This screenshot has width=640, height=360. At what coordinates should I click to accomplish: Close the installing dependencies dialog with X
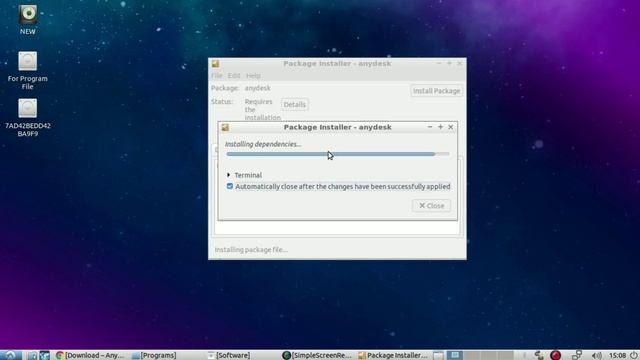point(451,127)
